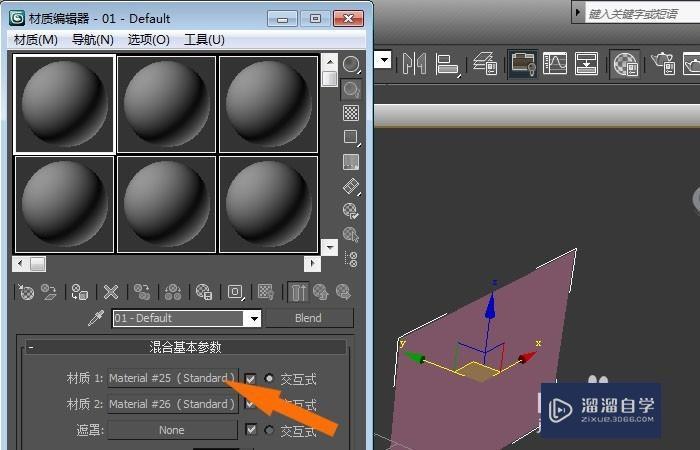Select the bottom-left sample slot sphere
The image size is (700, 450).
[65, 204]
